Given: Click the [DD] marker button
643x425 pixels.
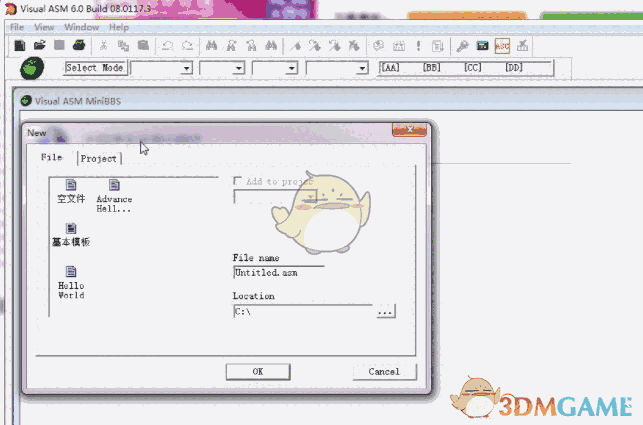Looking at the screenshot, I should [514, 68].
